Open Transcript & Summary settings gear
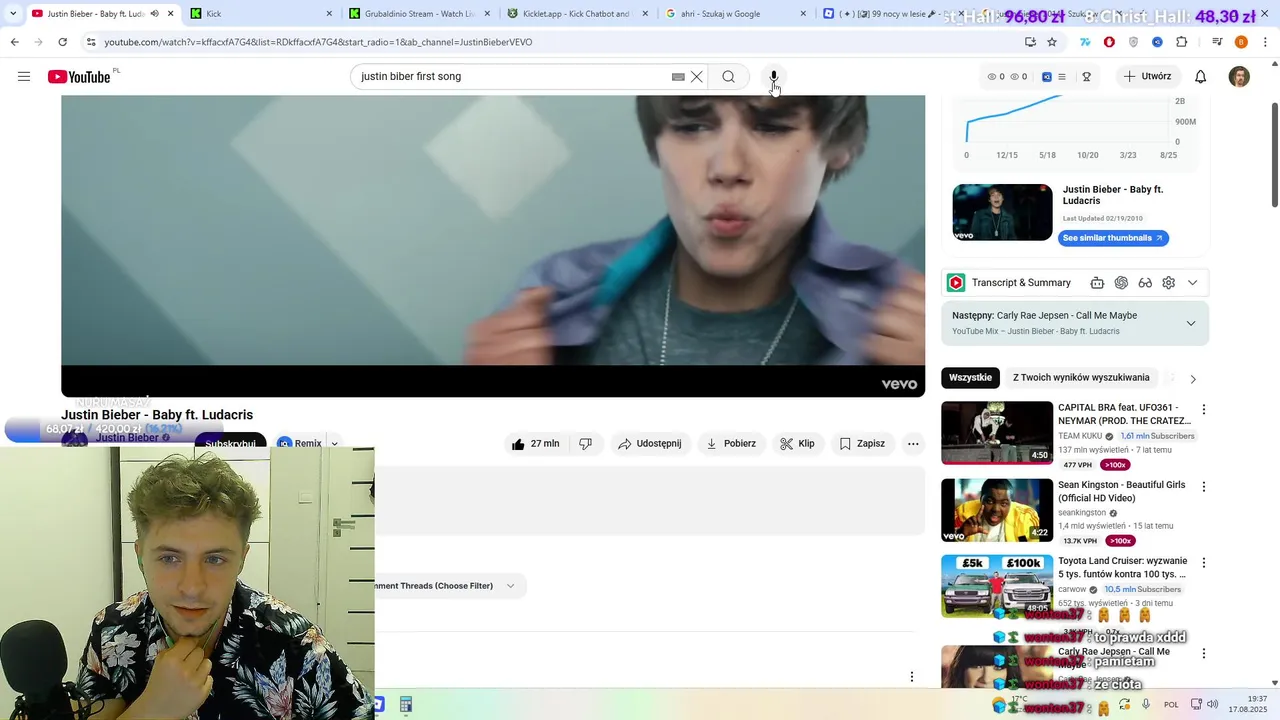The height and width of the screenshot is (720, 1280). 1169,283
